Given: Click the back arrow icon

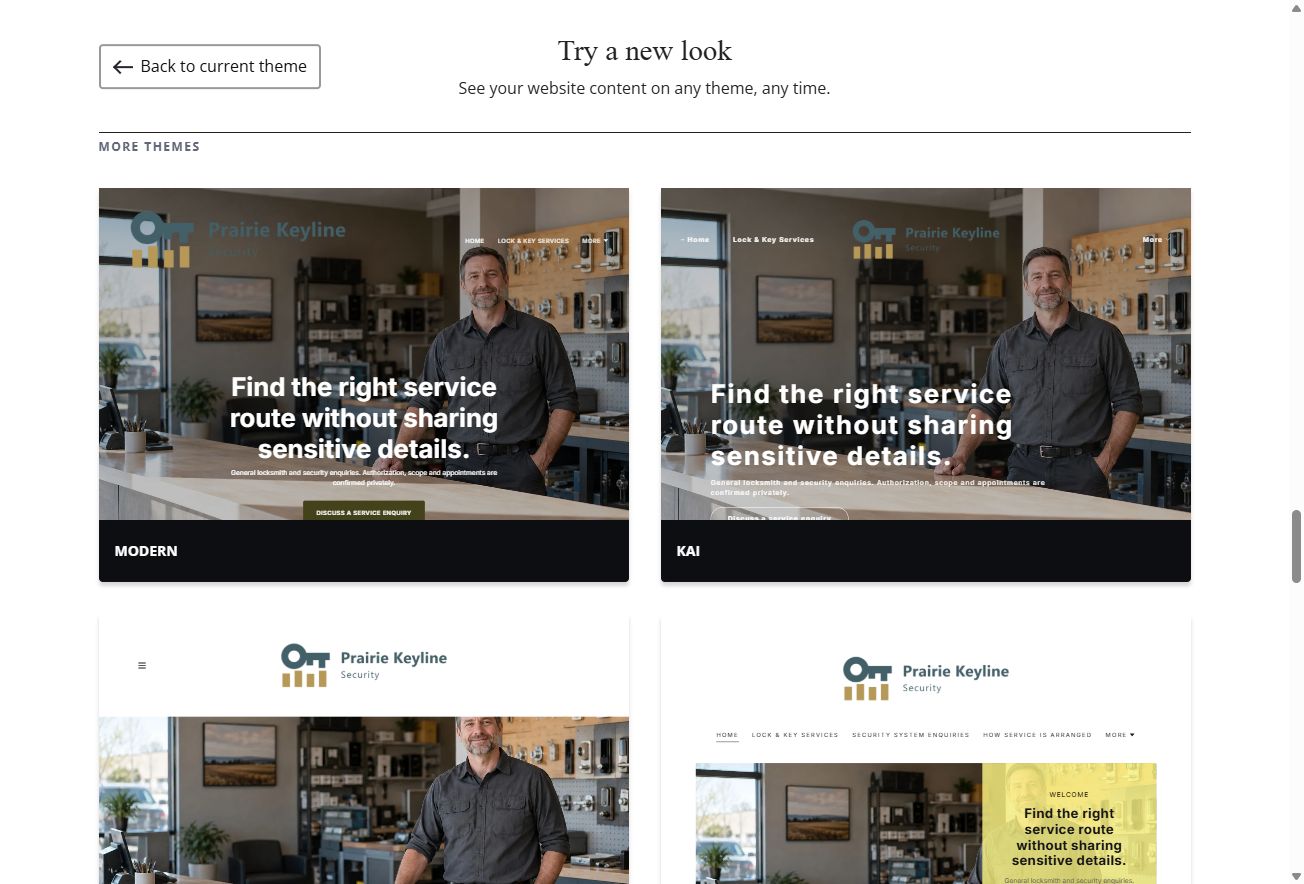Looking at the screenshot, I should click(x=123, y=67).
